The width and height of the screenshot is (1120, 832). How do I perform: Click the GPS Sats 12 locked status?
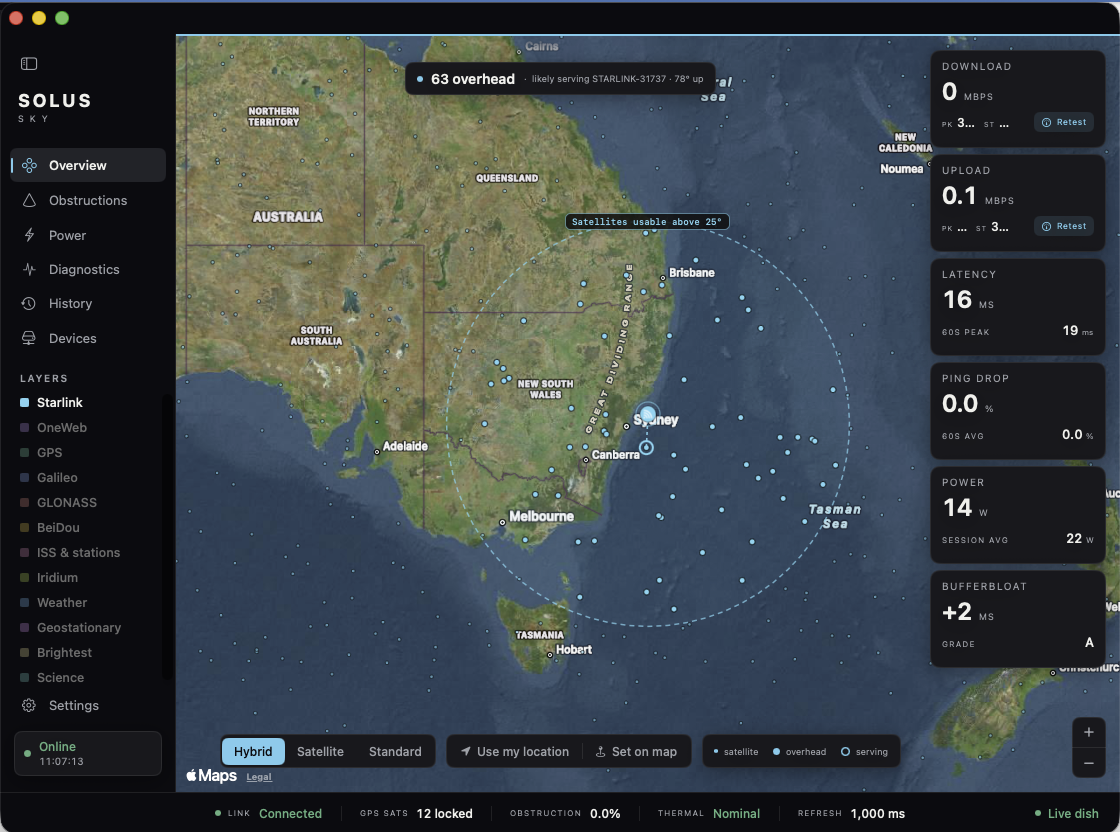tap(416, 813)
